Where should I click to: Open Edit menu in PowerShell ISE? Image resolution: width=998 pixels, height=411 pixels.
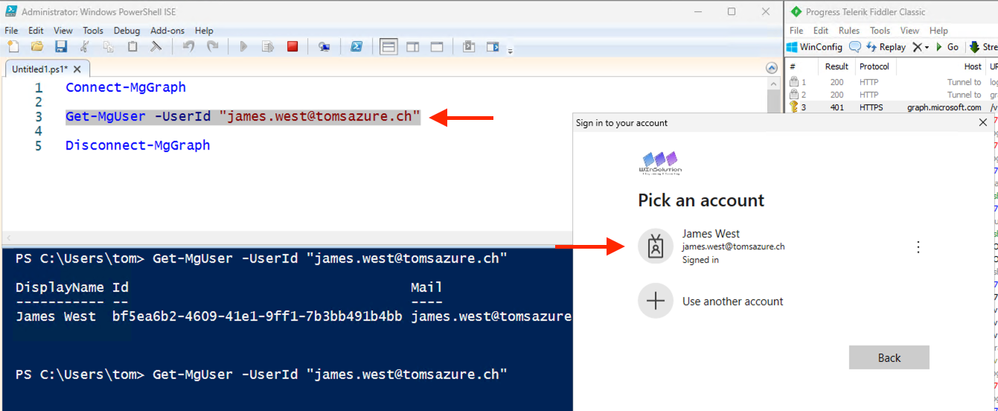pos(36,31)
